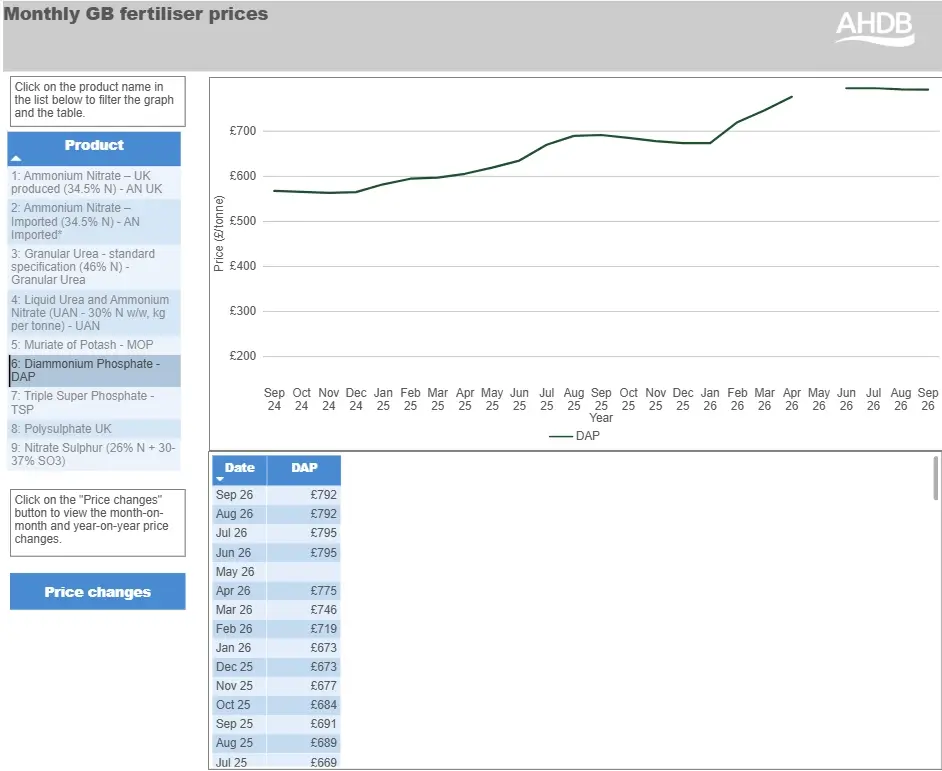Click the sort arrow under Product header
This screenshot has height=771, width=942.
tap(16, 159)
